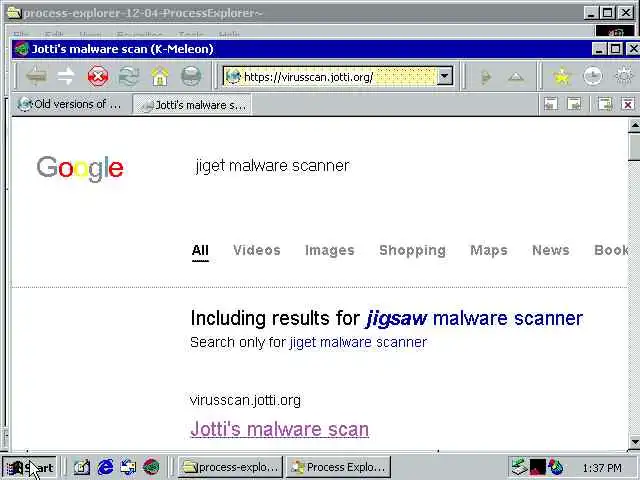Switch to News search results
The width and height of the screenshot is (640, 480).
pos(551,250)
